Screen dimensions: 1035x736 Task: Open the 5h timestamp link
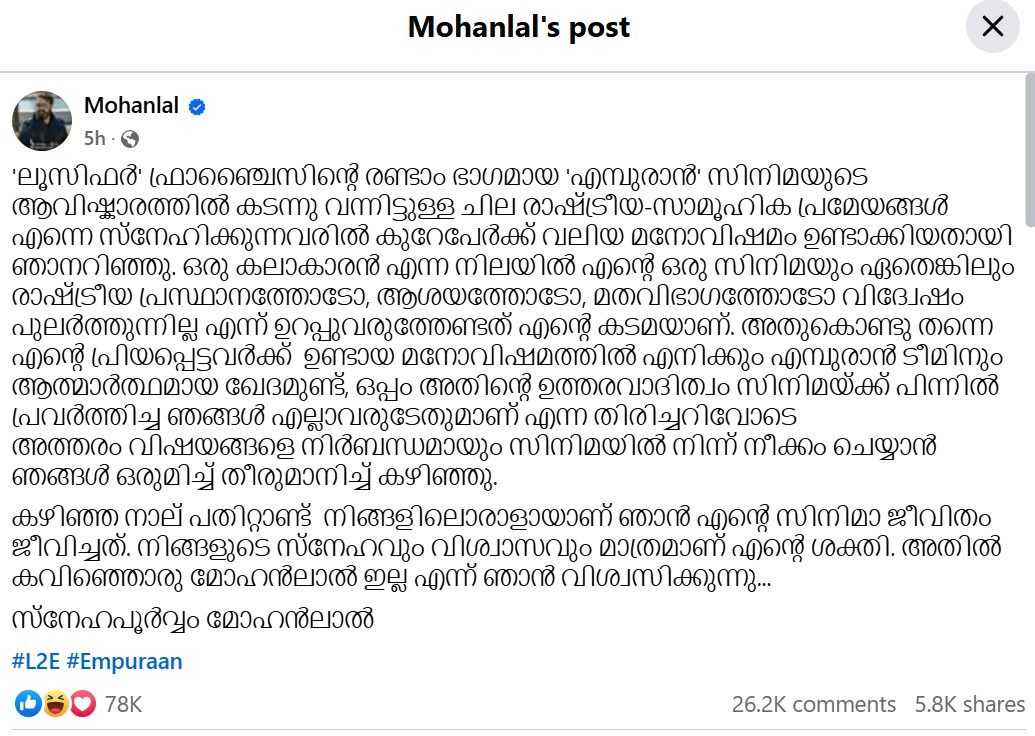95,138
